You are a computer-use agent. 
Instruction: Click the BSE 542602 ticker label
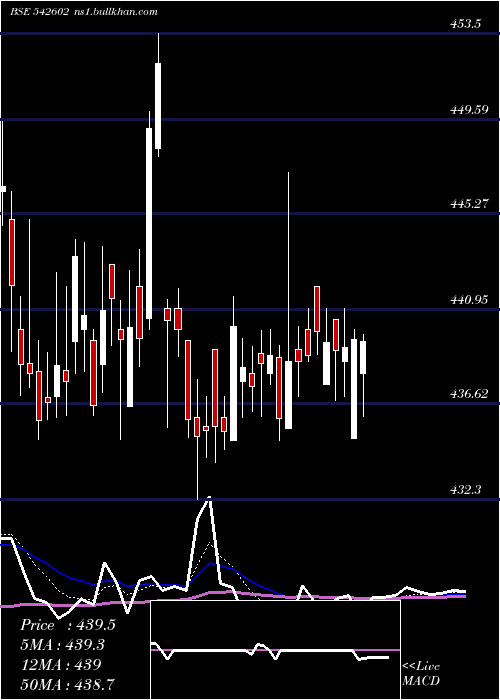[x=40, y=12]
